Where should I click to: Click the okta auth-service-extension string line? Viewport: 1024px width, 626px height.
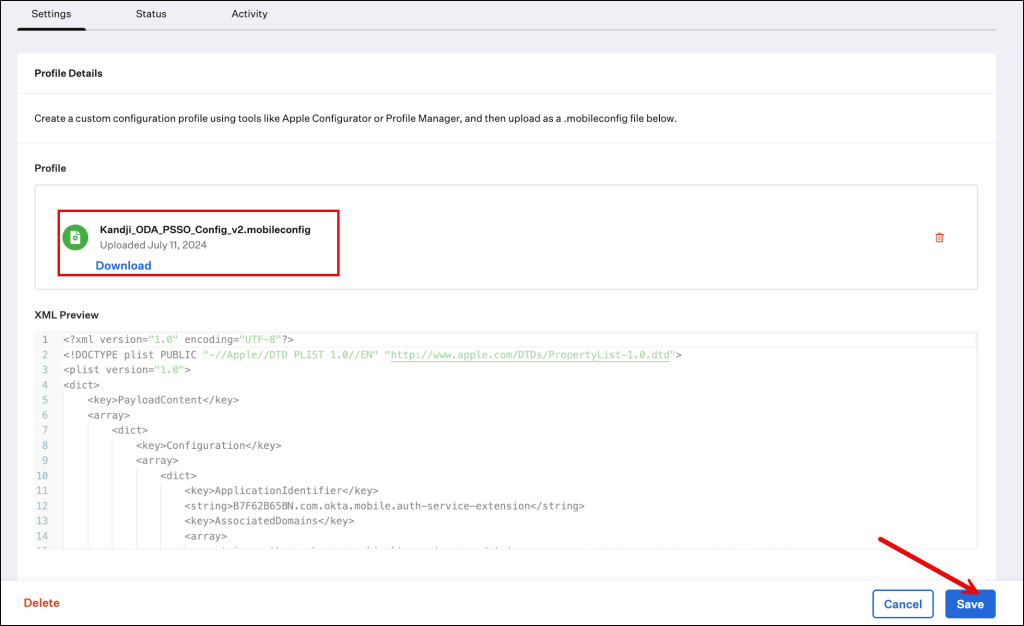click(384, 506)
